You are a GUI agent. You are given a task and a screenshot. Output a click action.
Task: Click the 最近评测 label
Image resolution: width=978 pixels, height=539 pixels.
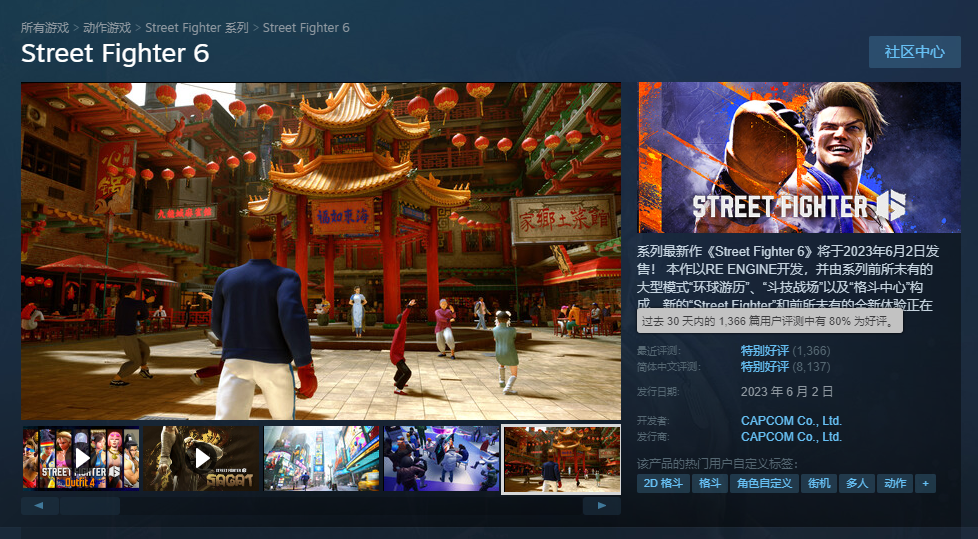click(659, 351)
